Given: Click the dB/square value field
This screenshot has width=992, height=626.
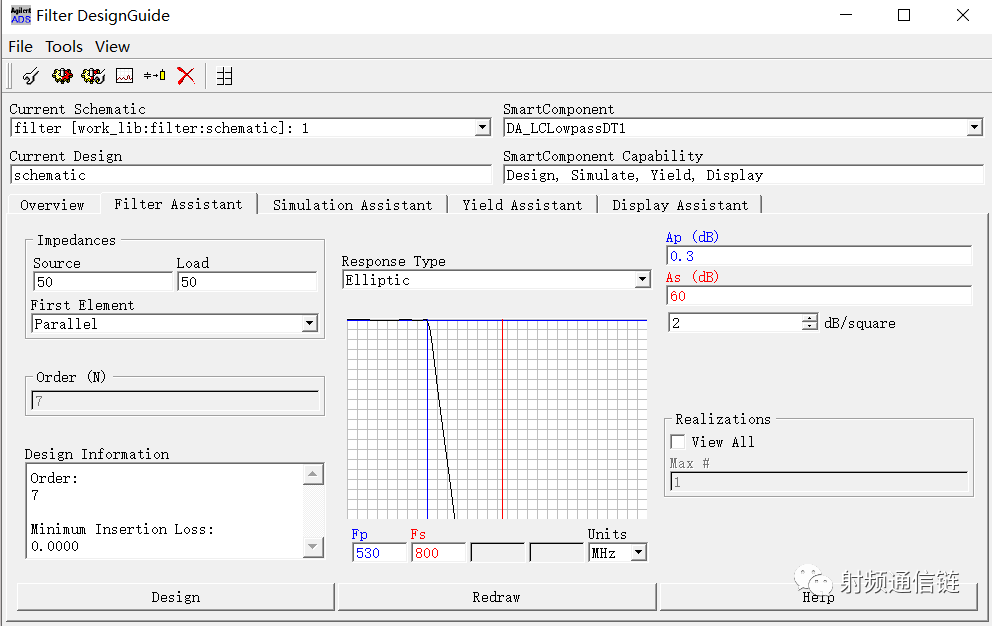Looking at the screenshot, I should coord(735,323).
